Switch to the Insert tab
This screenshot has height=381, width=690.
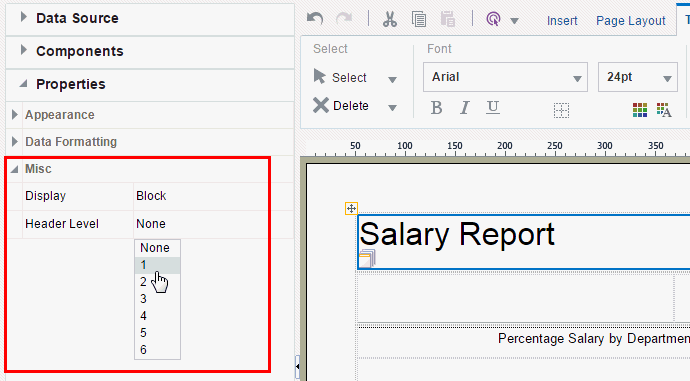coord(562,21)
